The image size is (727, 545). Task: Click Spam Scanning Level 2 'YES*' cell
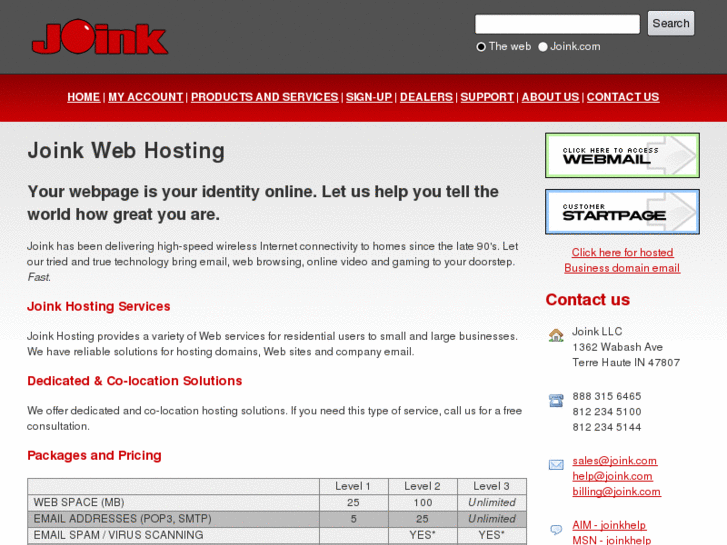pyautogui.click(x=422, y=535)
